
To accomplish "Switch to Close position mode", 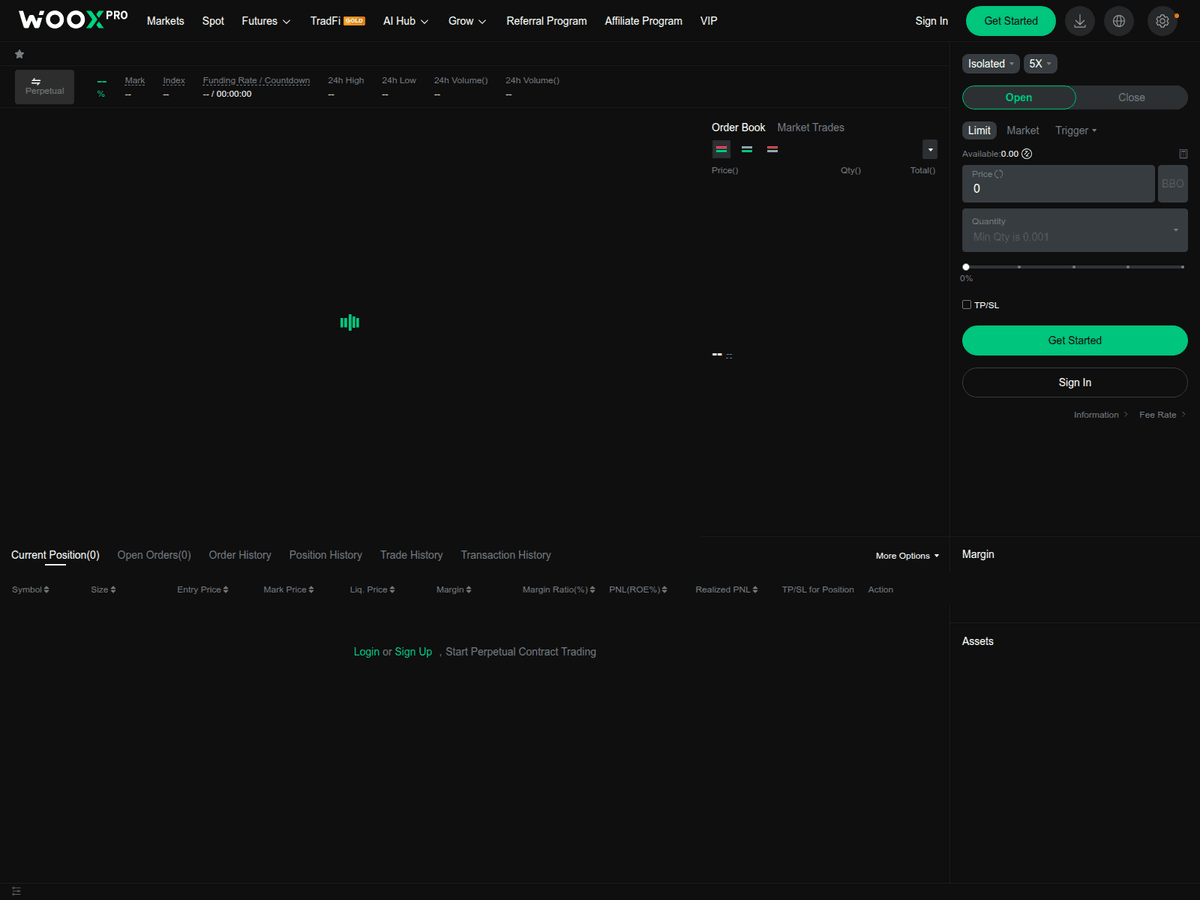I will [x=1132, y=97].
